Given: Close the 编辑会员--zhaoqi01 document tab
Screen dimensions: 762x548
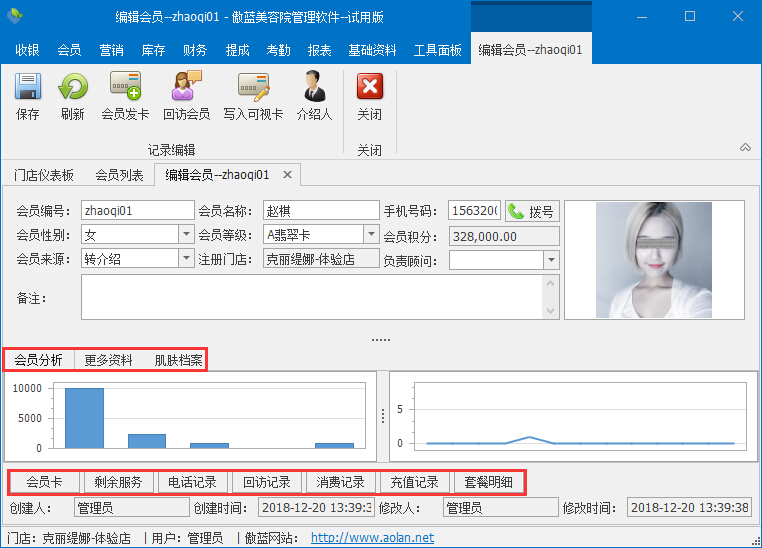Looking at the screenshot, I should point(287,175).
